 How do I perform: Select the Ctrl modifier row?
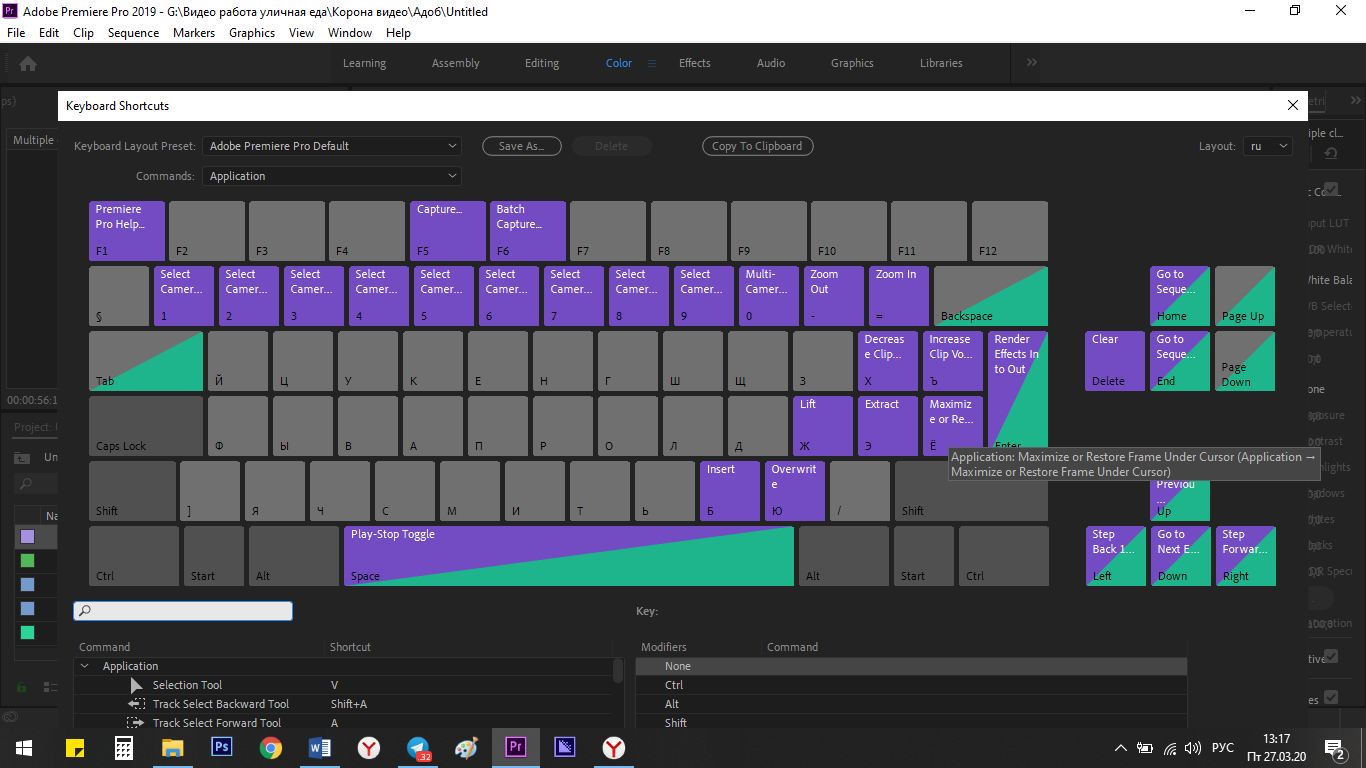911,685
